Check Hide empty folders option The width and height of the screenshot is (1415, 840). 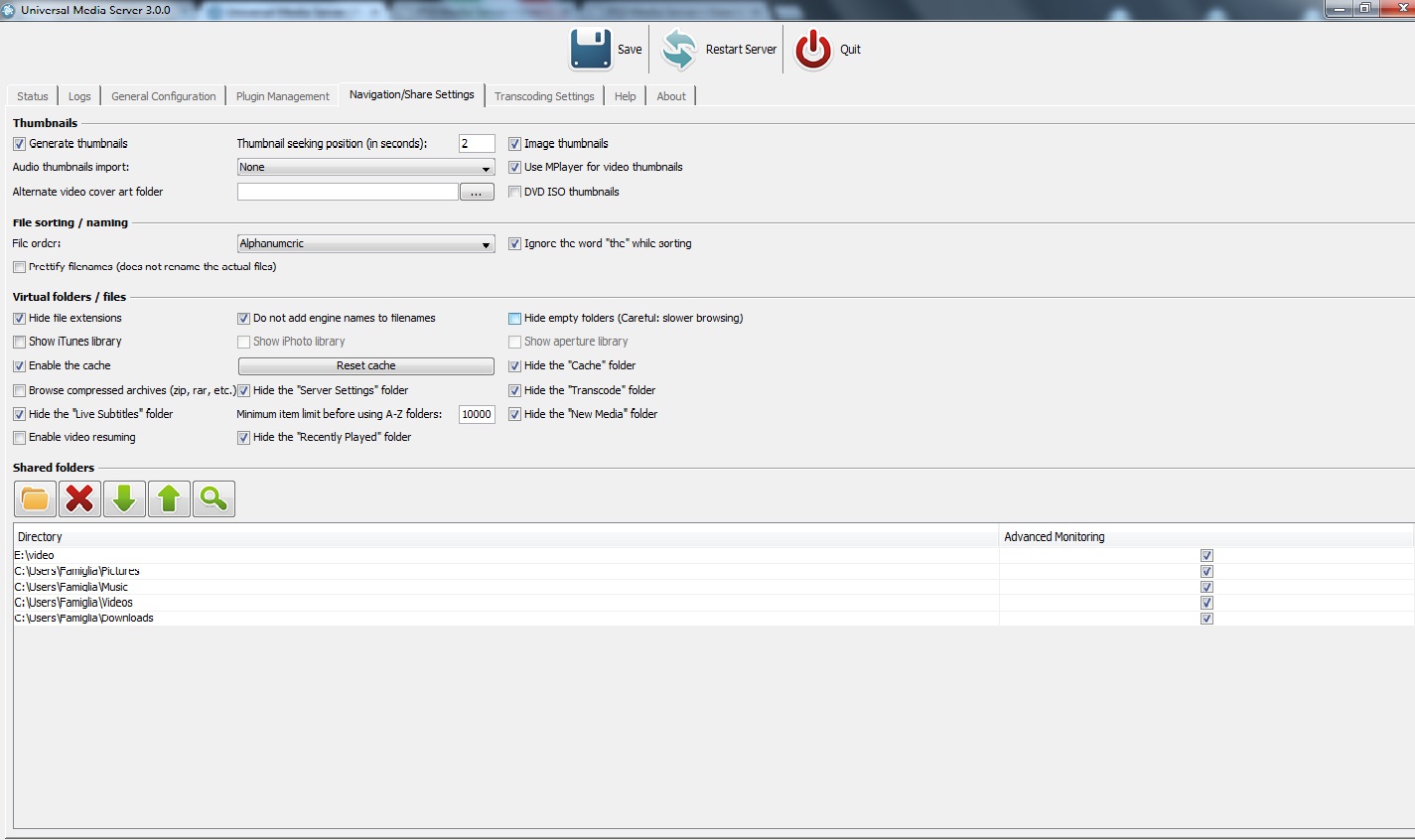514,319
